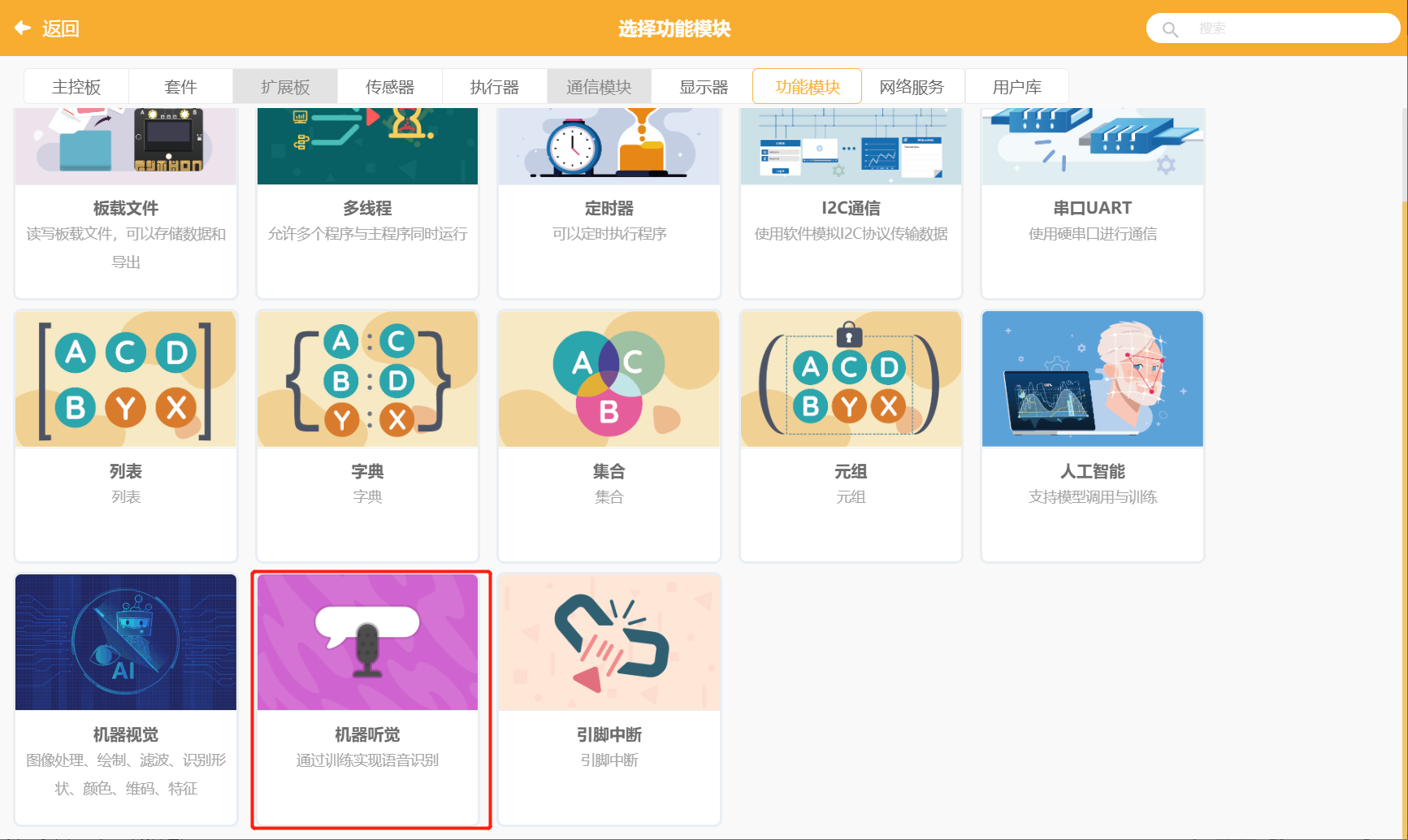Click description 支持模型调用与训练
The image size is (1408, 840).
click(1093, 496)
